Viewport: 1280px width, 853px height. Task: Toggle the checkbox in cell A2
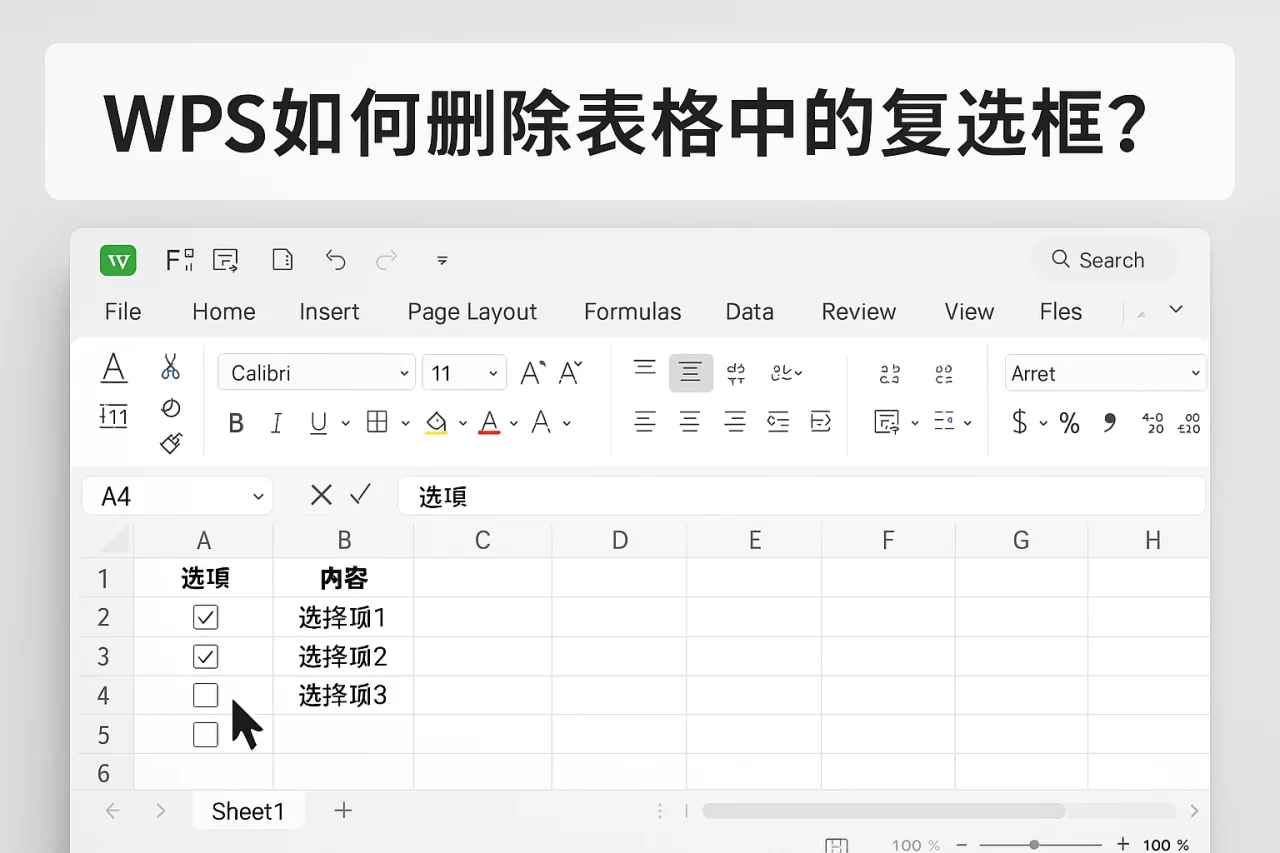tap(205, 617)
